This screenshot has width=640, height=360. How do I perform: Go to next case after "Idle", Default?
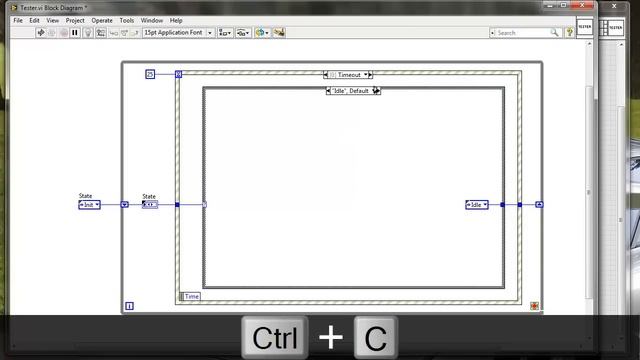[378, 91]
